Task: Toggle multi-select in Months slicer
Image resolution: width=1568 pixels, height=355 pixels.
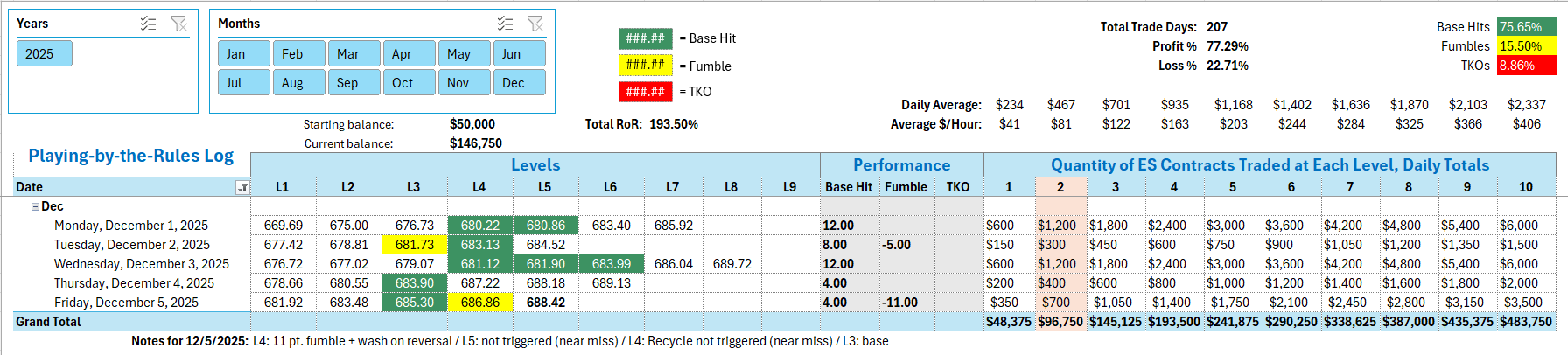Action: click(505, 24)
